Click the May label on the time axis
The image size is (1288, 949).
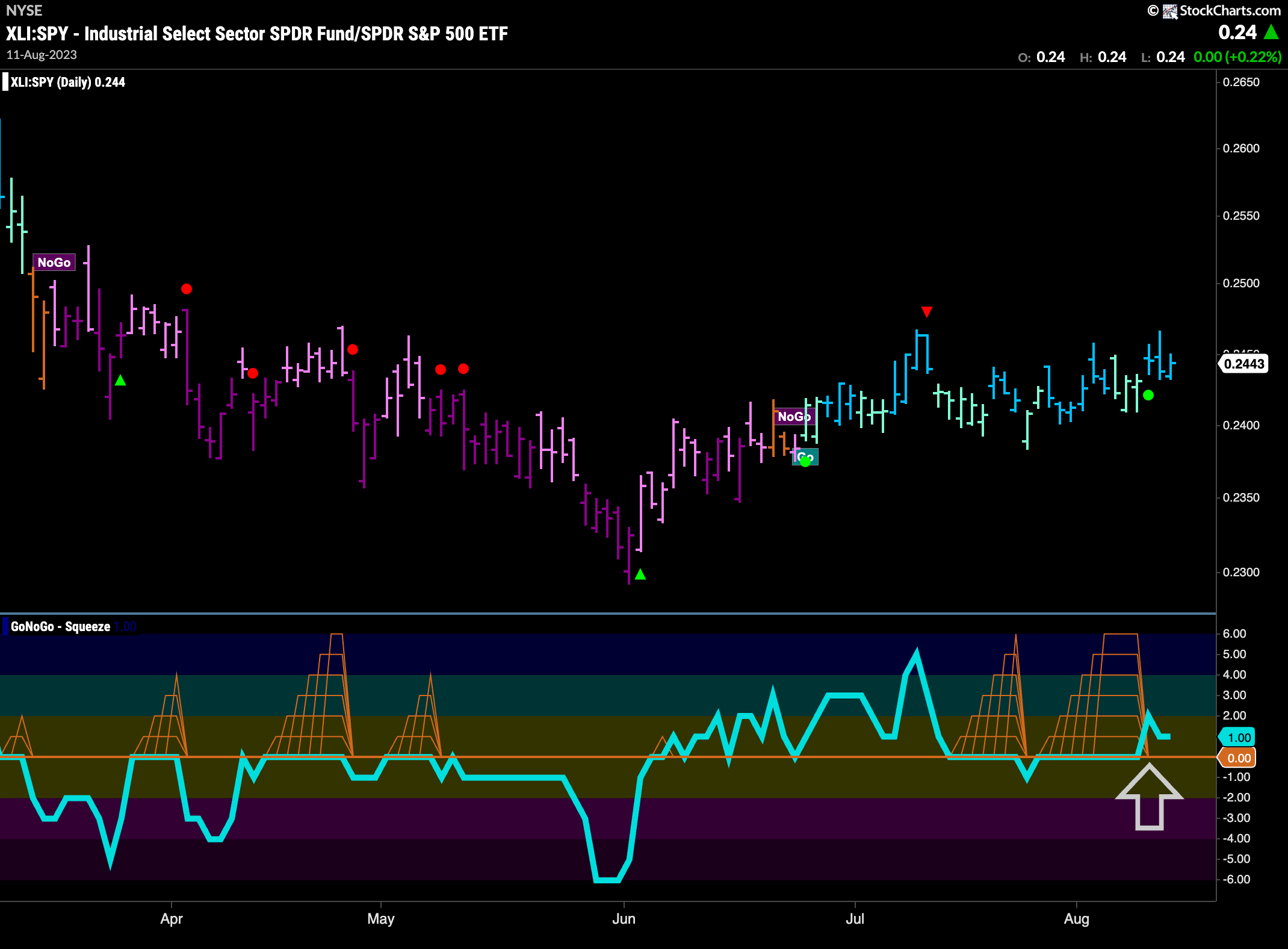[381, 919]
